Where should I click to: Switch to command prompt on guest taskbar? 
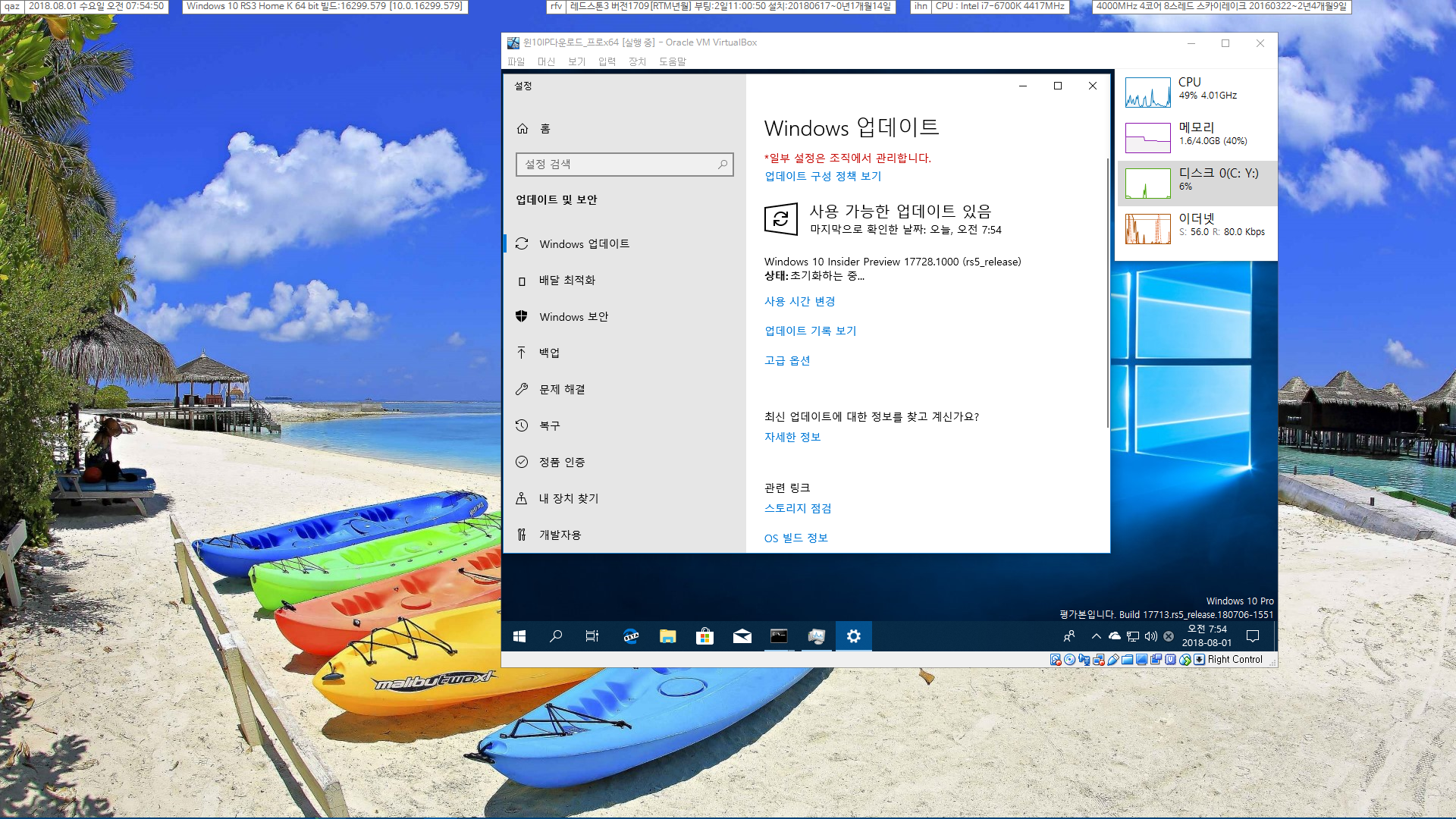click(x=780, y=636)
